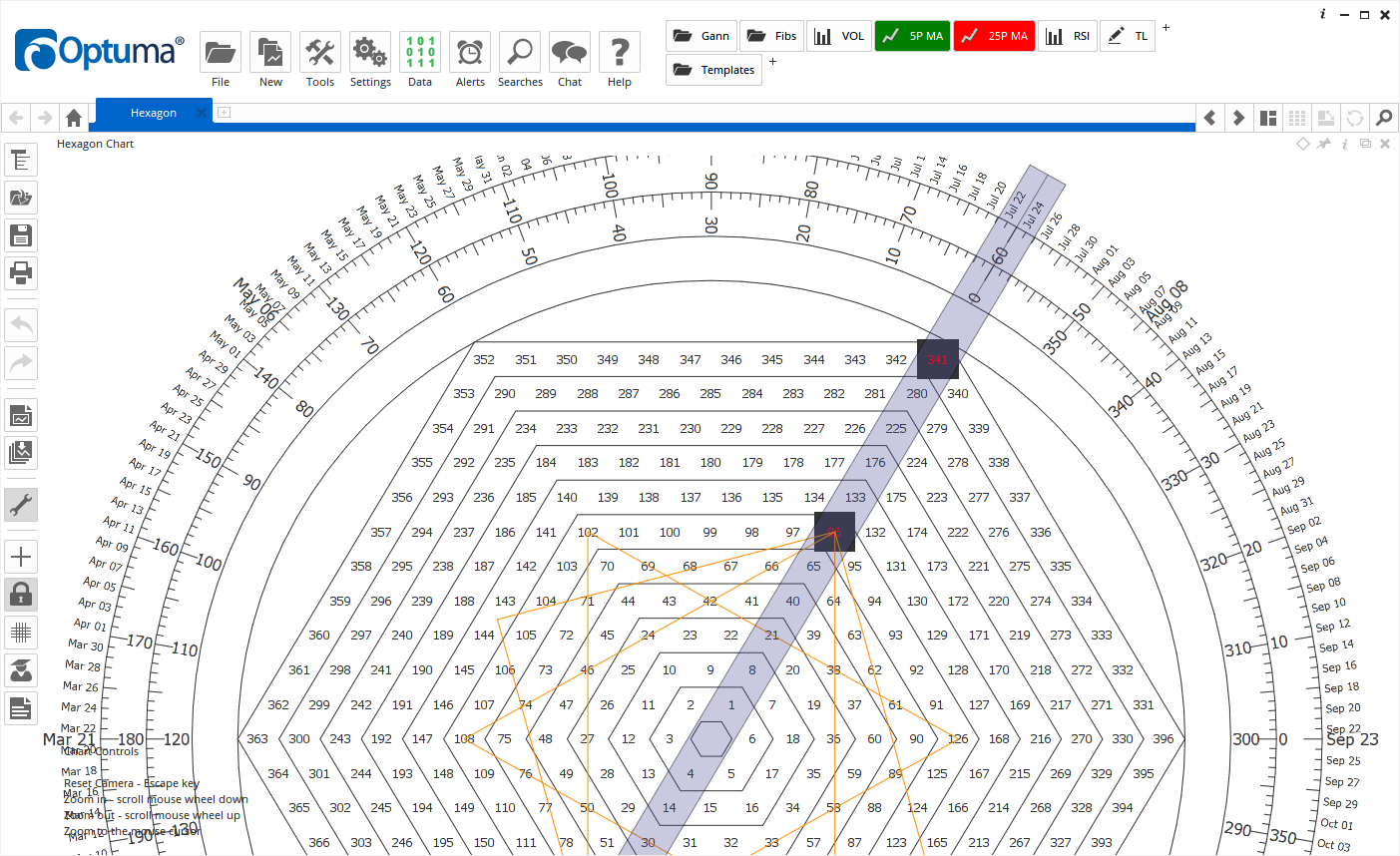This screenshot has width=1400, height=856.
Task: Open the chart Tools properties panel icon
Action: coord(21,160)
